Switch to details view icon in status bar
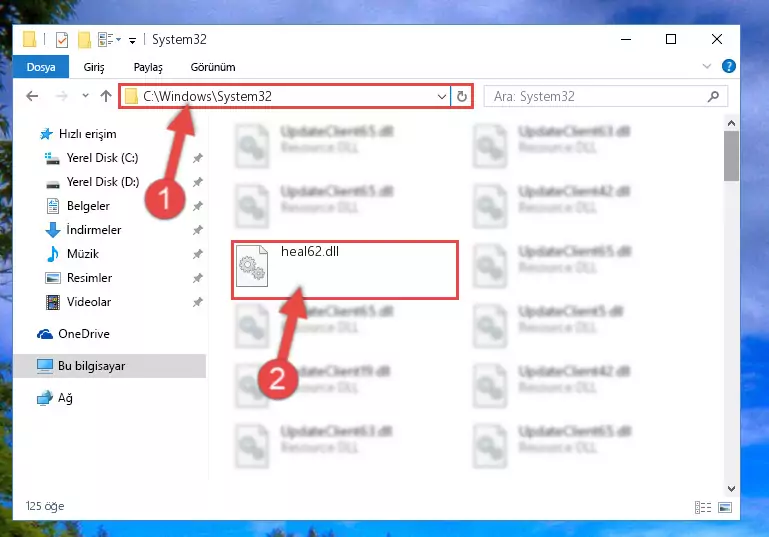 (703, 508)
